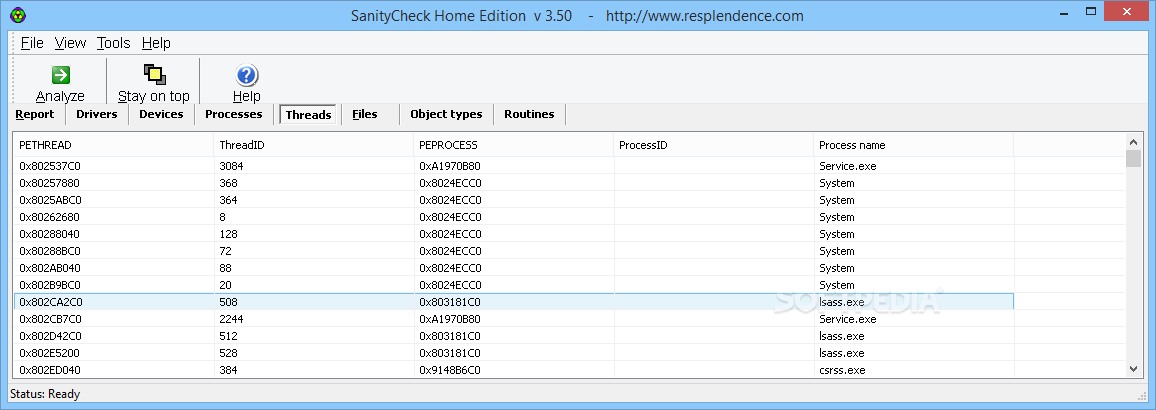This screenshot has height=410, width=1156.
Task: Open the Tools menu
Action: (x=114, y=43)
